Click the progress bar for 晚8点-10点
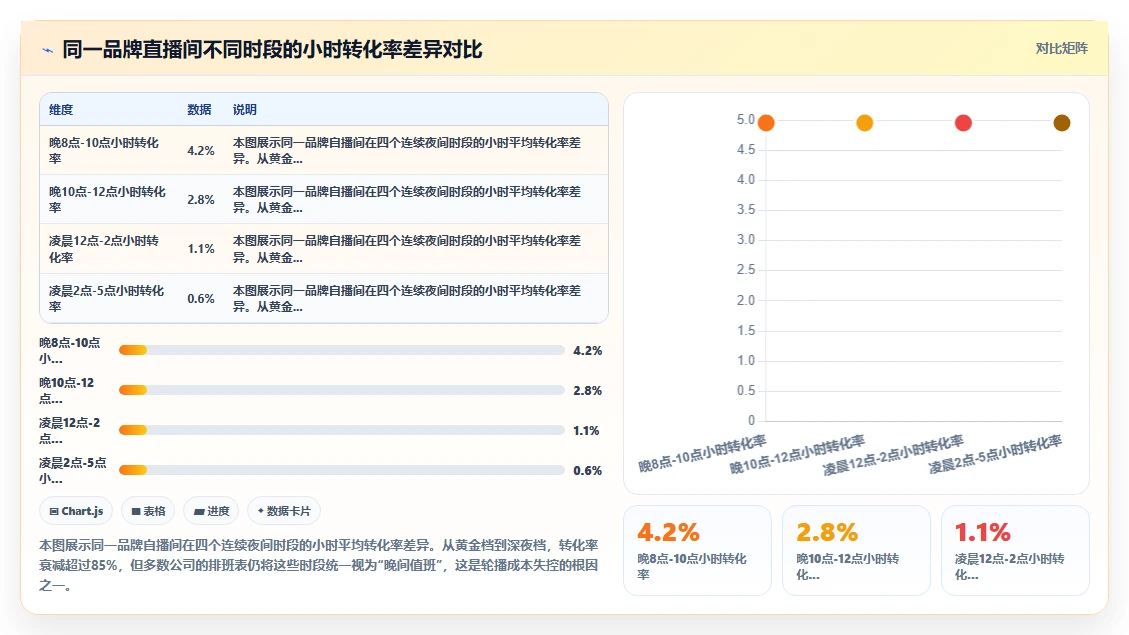This screenshot has height=635, width=1129. [x=342, y=350]
